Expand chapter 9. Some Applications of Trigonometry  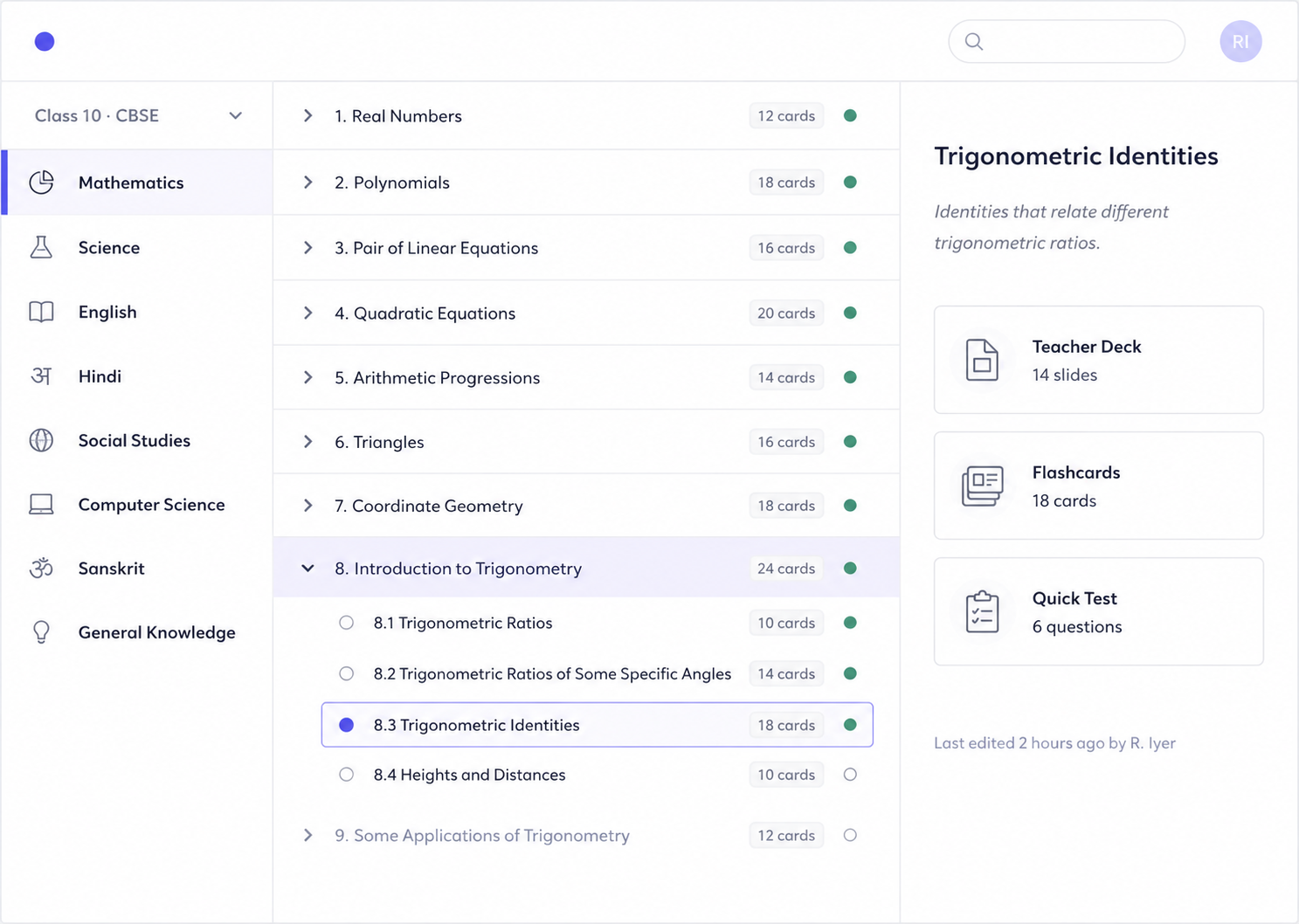(x=307, y=835)
